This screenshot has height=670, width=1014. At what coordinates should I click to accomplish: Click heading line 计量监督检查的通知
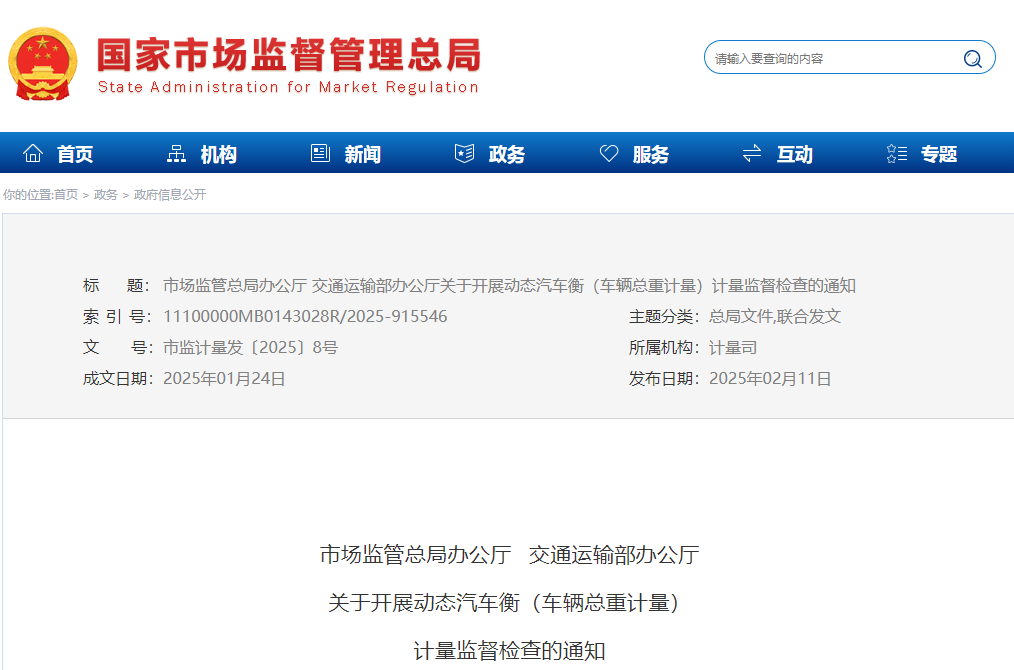coord(509,651)
